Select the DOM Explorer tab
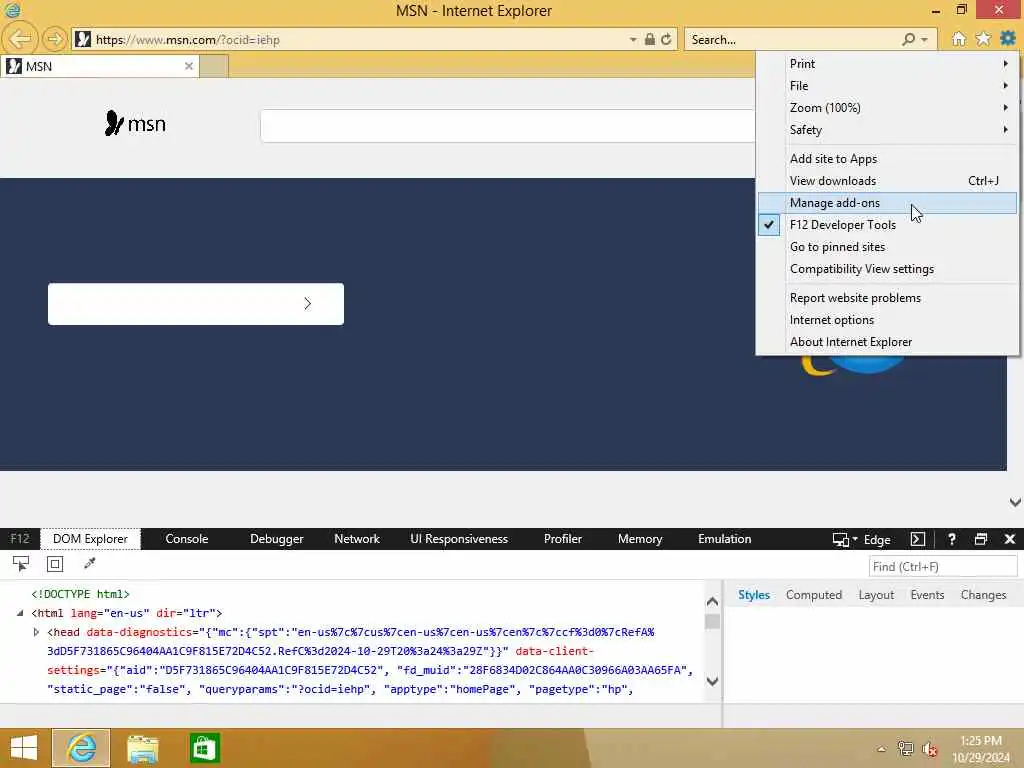 click(x=90, y=539)
